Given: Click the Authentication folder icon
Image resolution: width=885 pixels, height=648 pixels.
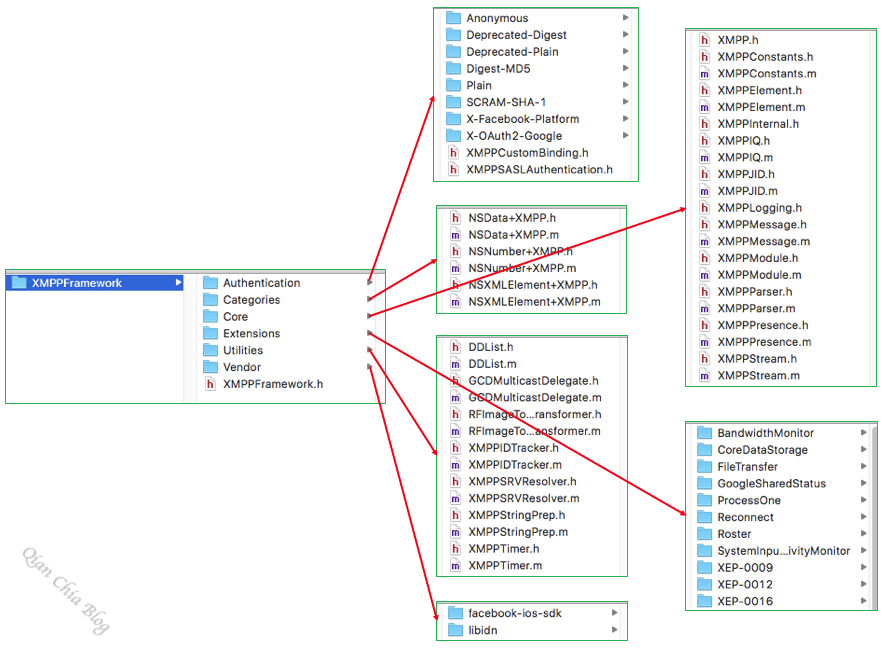Looking at the screenshot, I should [211, 283].
